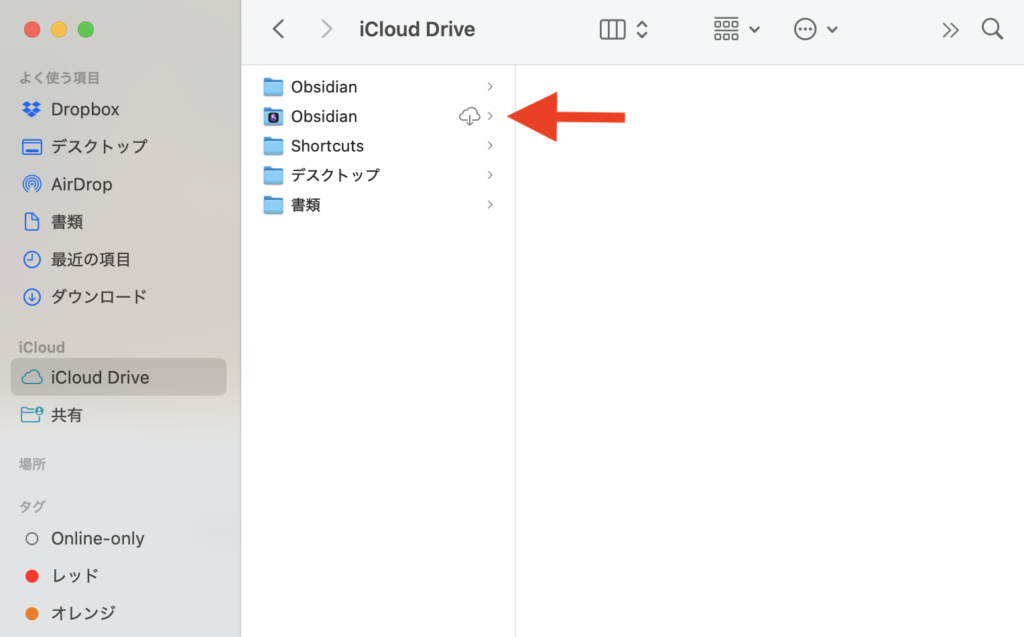Click the back navigation arrow

tap(279, 29)
